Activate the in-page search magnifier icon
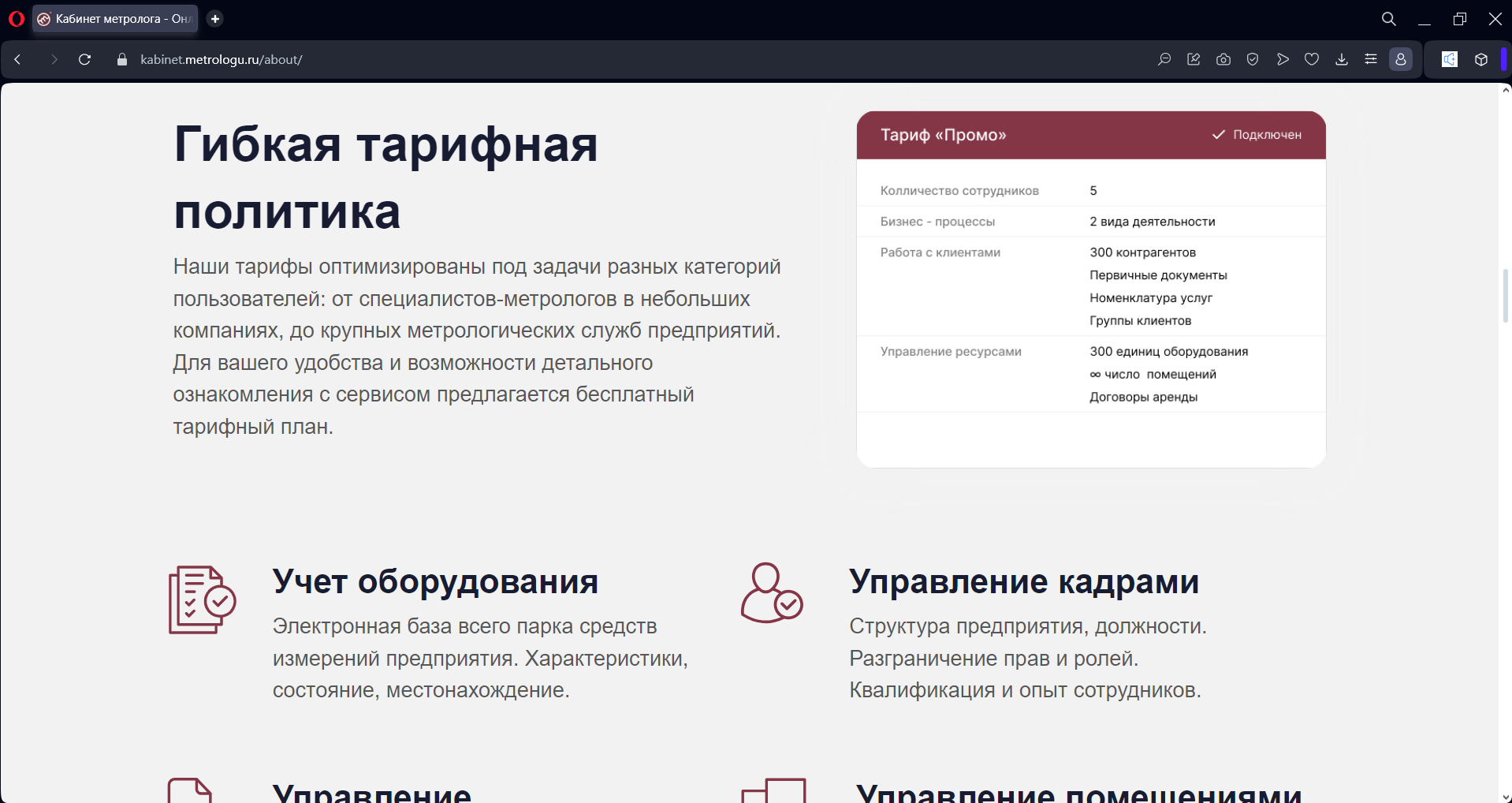 (x=1164, y=58)
